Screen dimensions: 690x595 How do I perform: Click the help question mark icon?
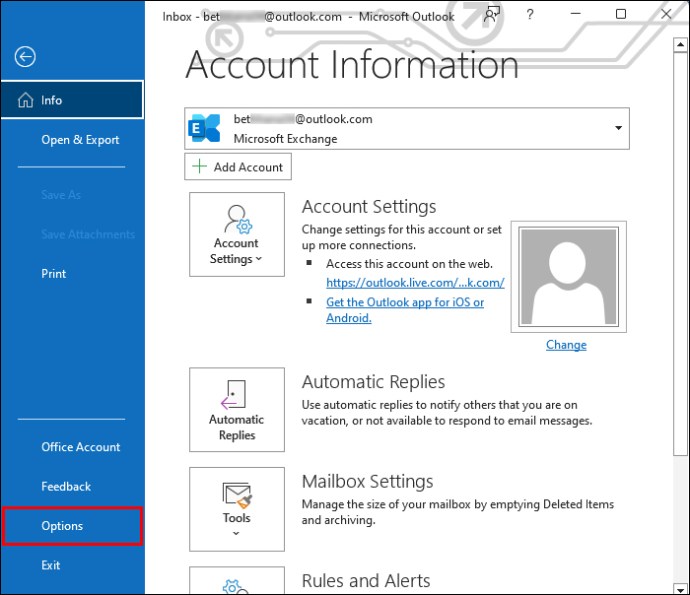(529, 15)
